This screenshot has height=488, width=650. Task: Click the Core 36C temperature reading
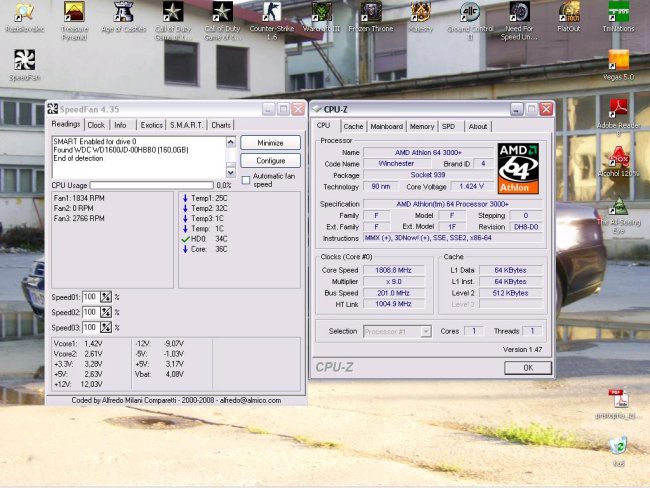(x=204, y=249)
